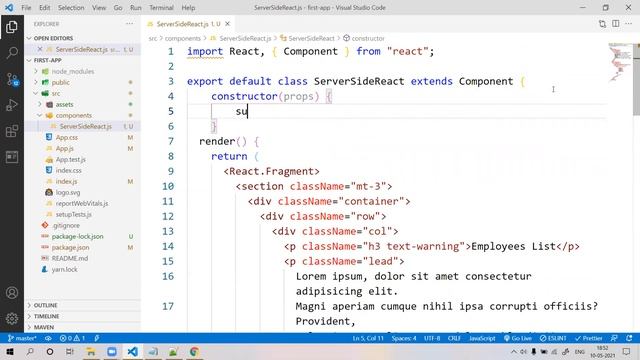Open feedback icon in status bar
Screen dimensions: 640x360
614,338
